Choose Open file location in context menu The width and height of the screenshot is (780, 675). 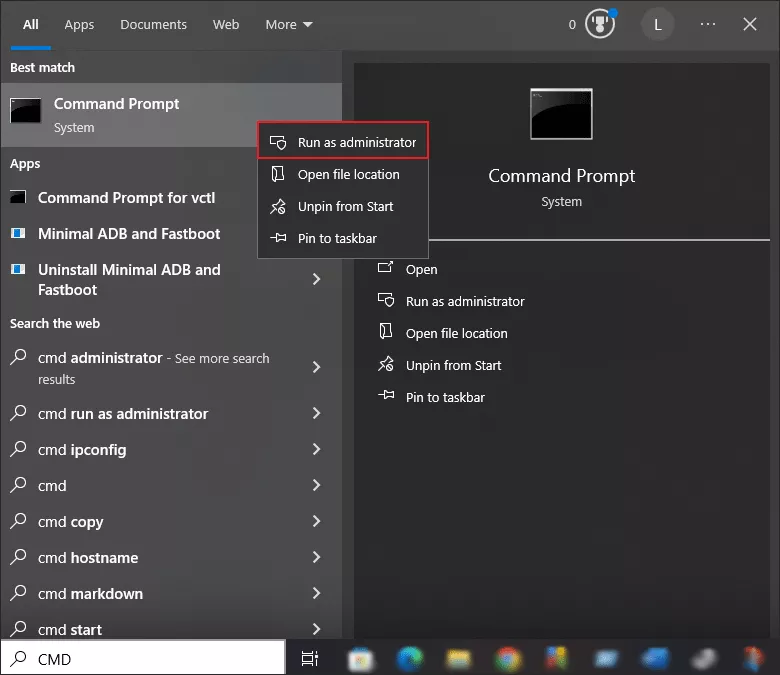point(343,175)
